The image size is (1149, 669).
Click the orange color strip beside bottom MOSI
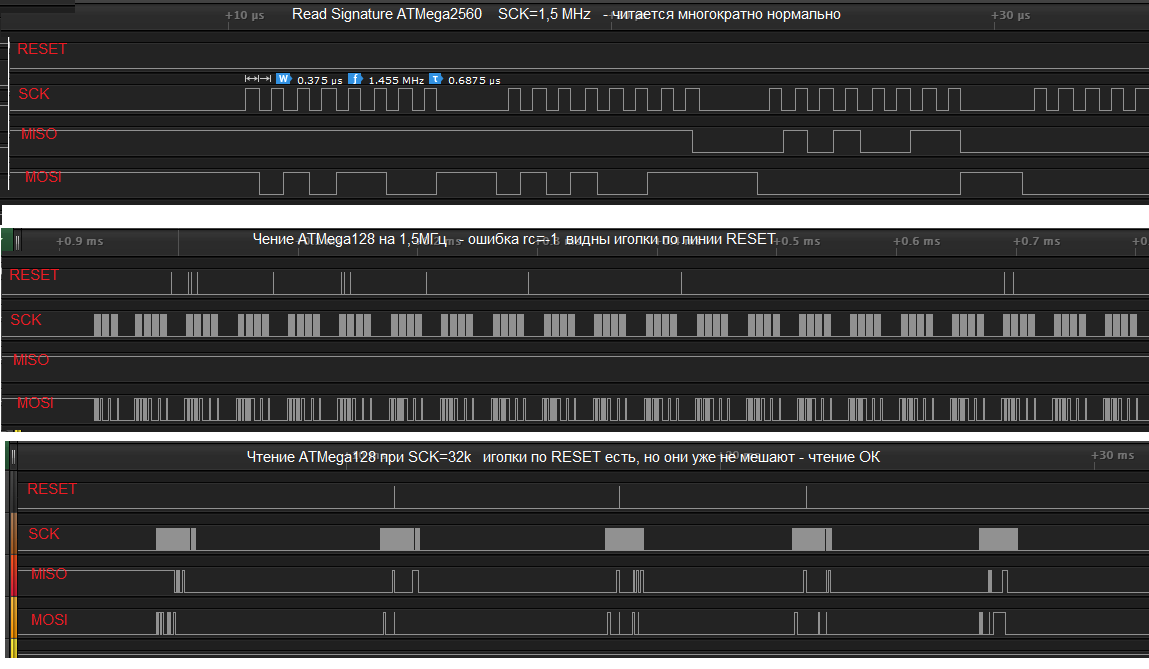click(13, 620)
